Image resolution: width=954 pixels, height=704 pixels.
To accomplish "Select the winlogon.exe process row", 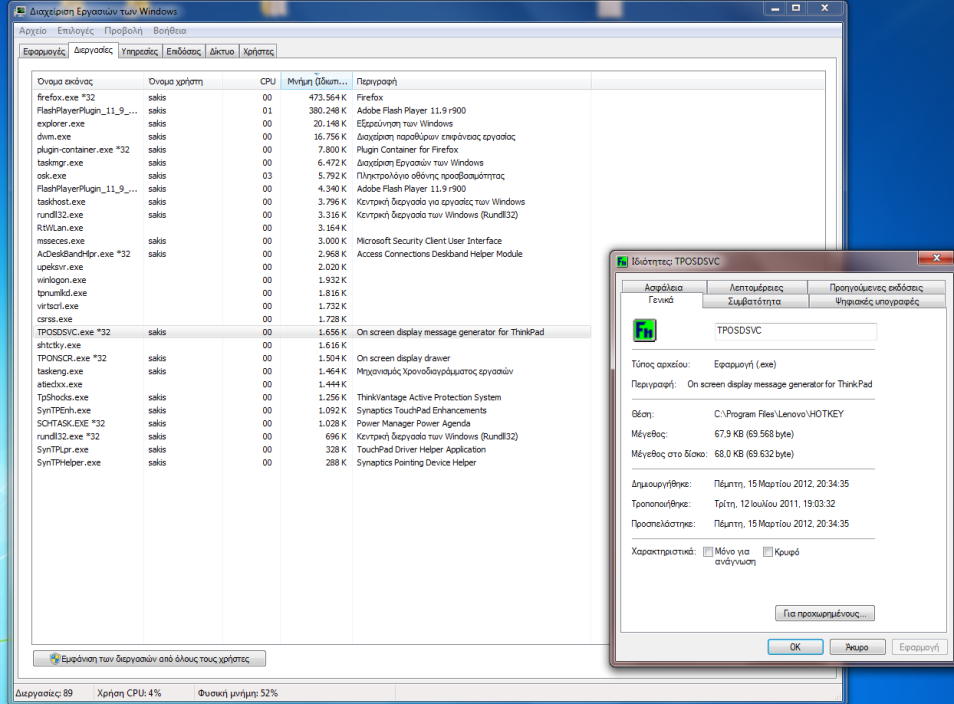I will point(312,280).
